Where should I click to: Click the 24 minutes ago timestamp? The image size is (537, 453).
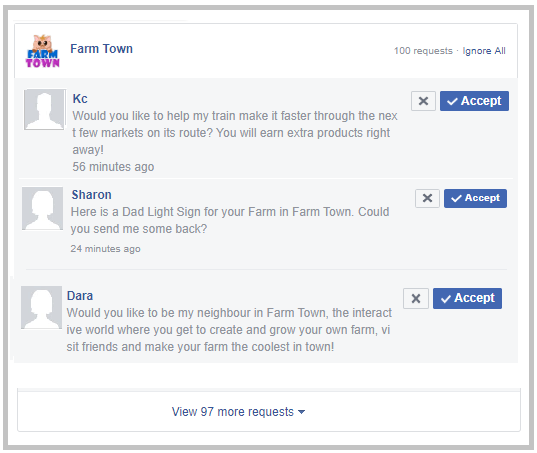105,249
